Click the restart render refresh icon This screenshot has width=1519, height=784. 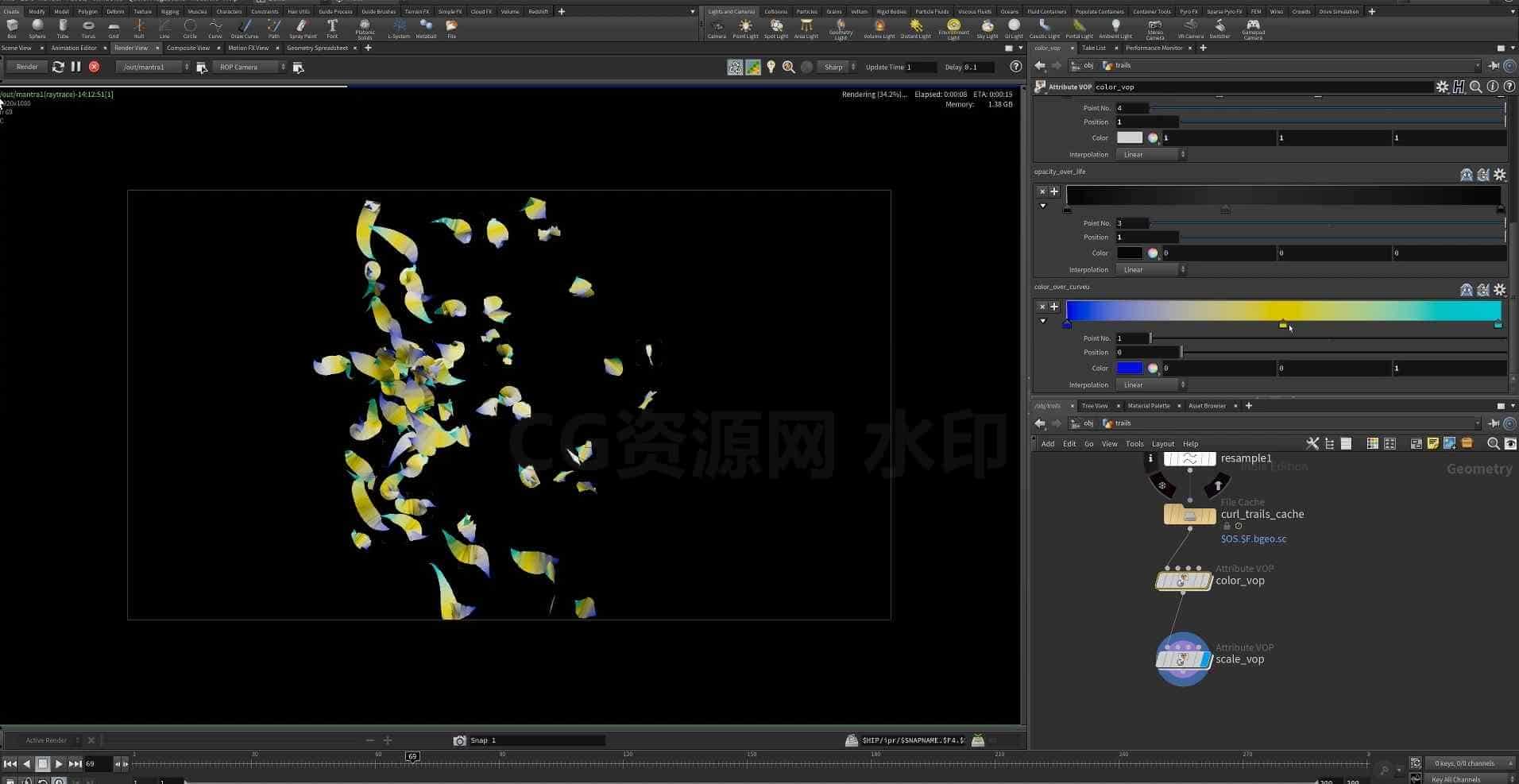(58, 67)
